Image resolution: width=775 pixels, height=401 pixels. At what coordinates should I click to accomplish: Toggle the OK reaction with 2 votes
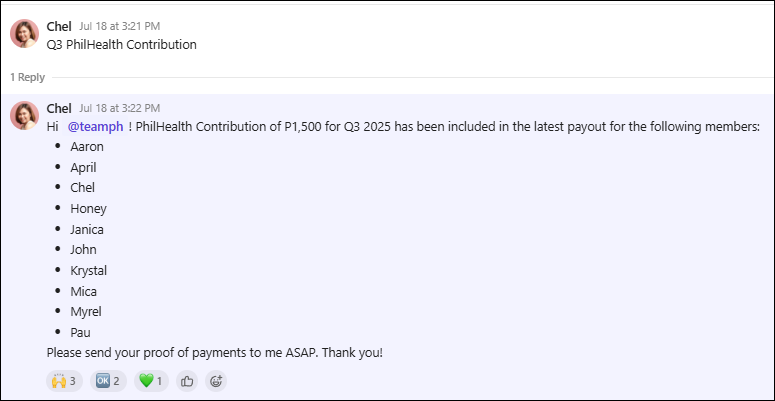108,381
